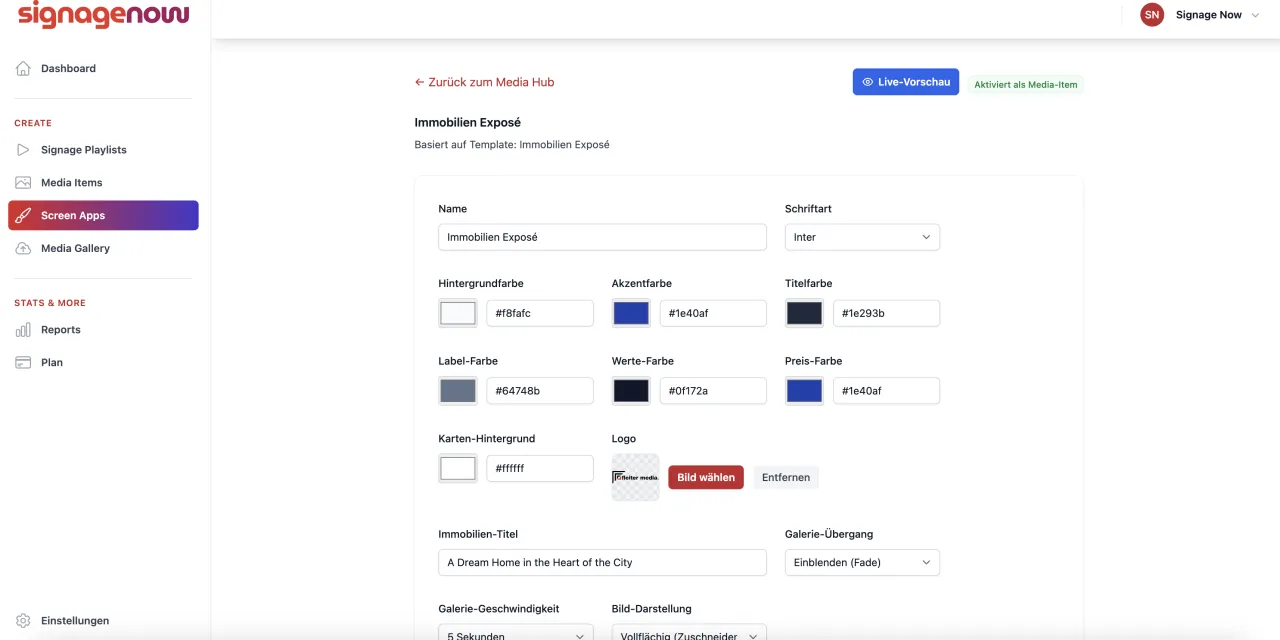Click the Plan card icon
The height and width of the screenshot is (640, 1280).
(x=23, y=363)
